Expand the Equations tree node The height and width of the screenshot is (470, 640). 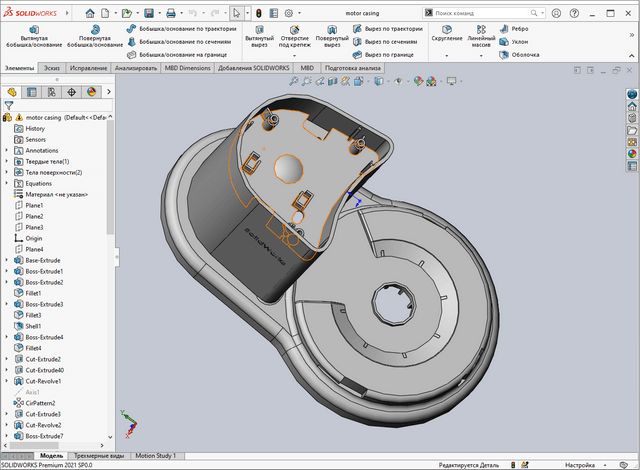tap(7, 183)
